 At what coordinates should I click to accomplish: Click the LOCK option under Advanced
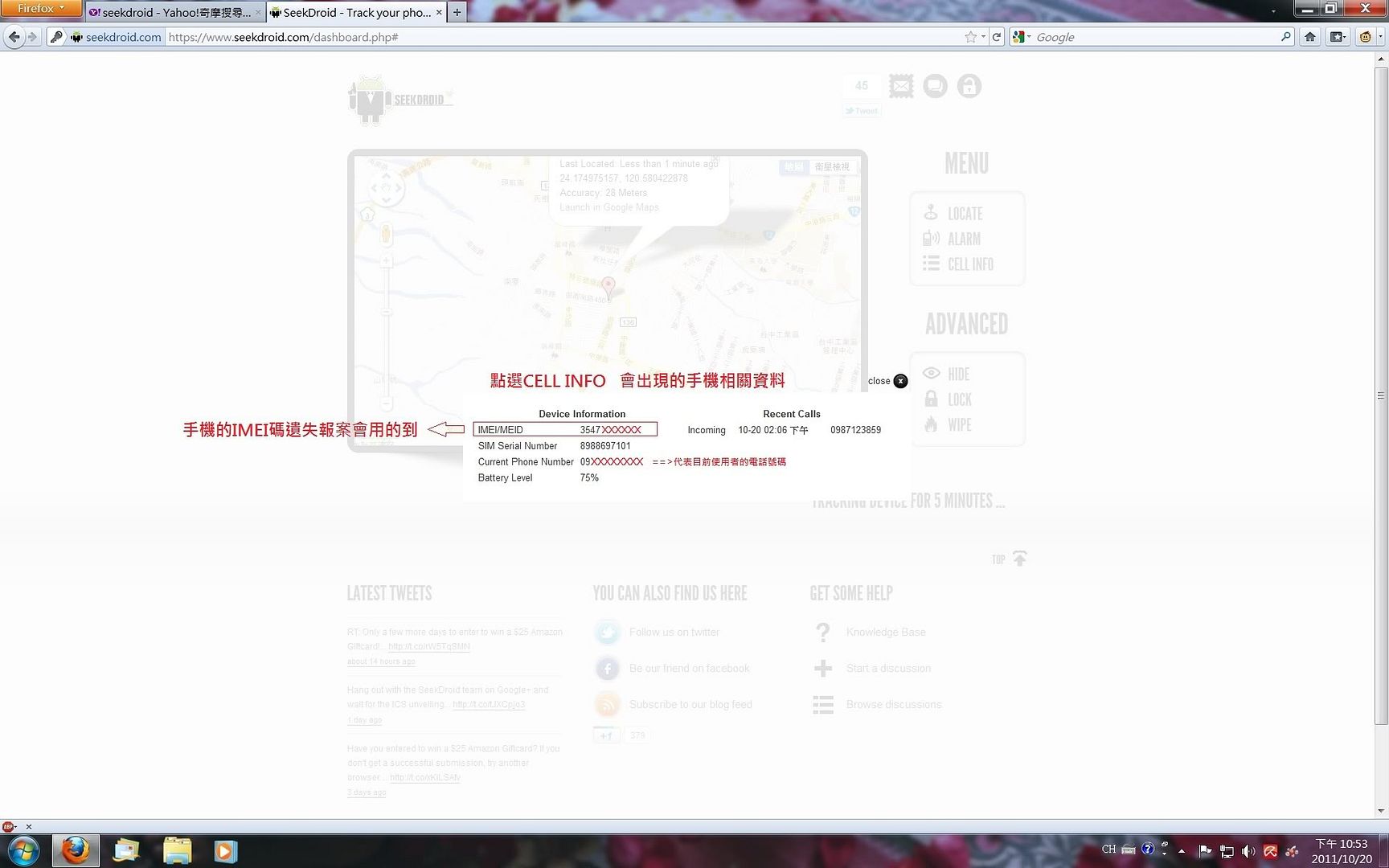pyautogui.click(x=958, y=400)
